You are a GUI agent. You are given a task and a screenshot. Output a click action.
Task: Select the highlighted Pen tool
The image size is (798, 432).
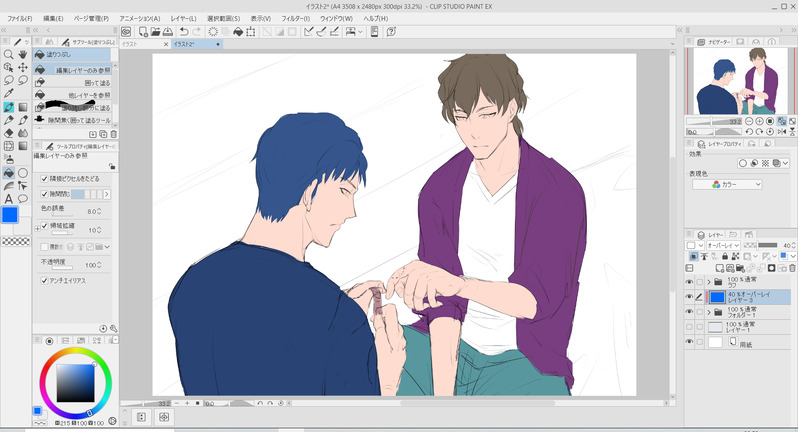click(x=8, y=107)
